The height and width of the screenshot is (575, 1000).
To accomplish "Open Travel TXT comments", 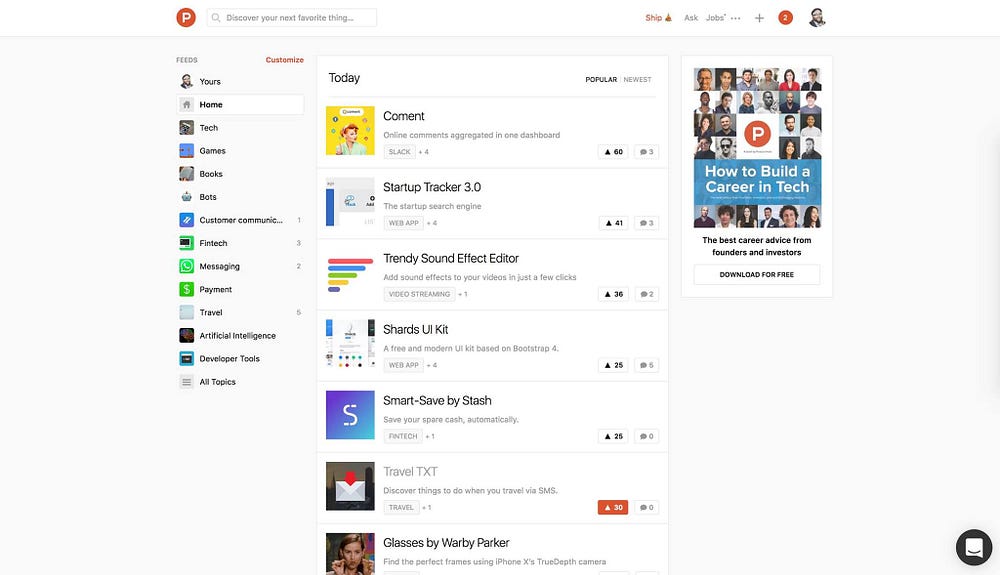I will tap(646, 507).
